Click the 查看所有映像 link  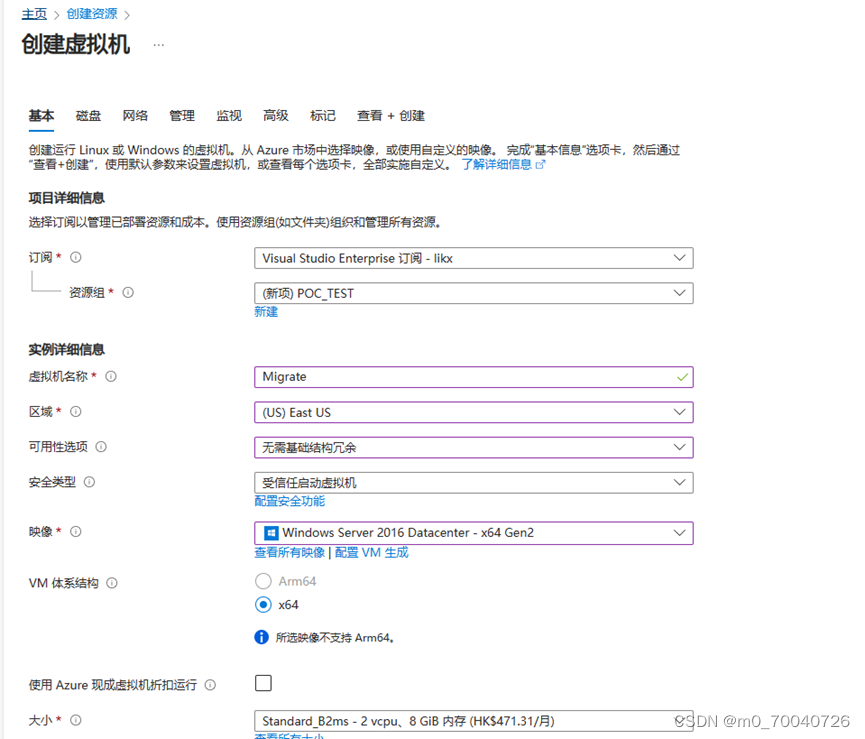(x=290, y=552)
